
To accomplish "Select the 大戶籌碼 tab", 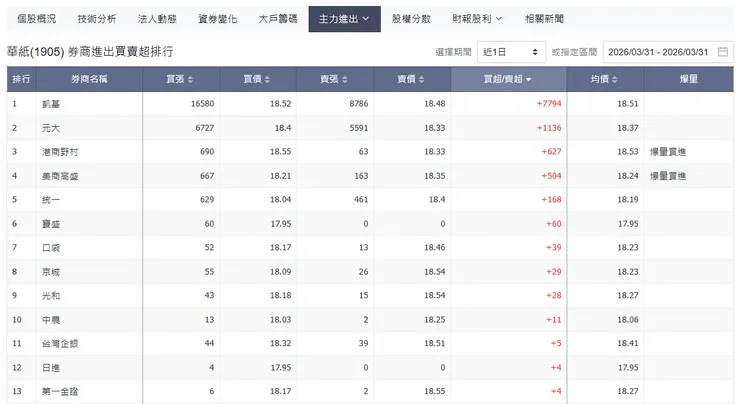I will click(x=278, y=19).
